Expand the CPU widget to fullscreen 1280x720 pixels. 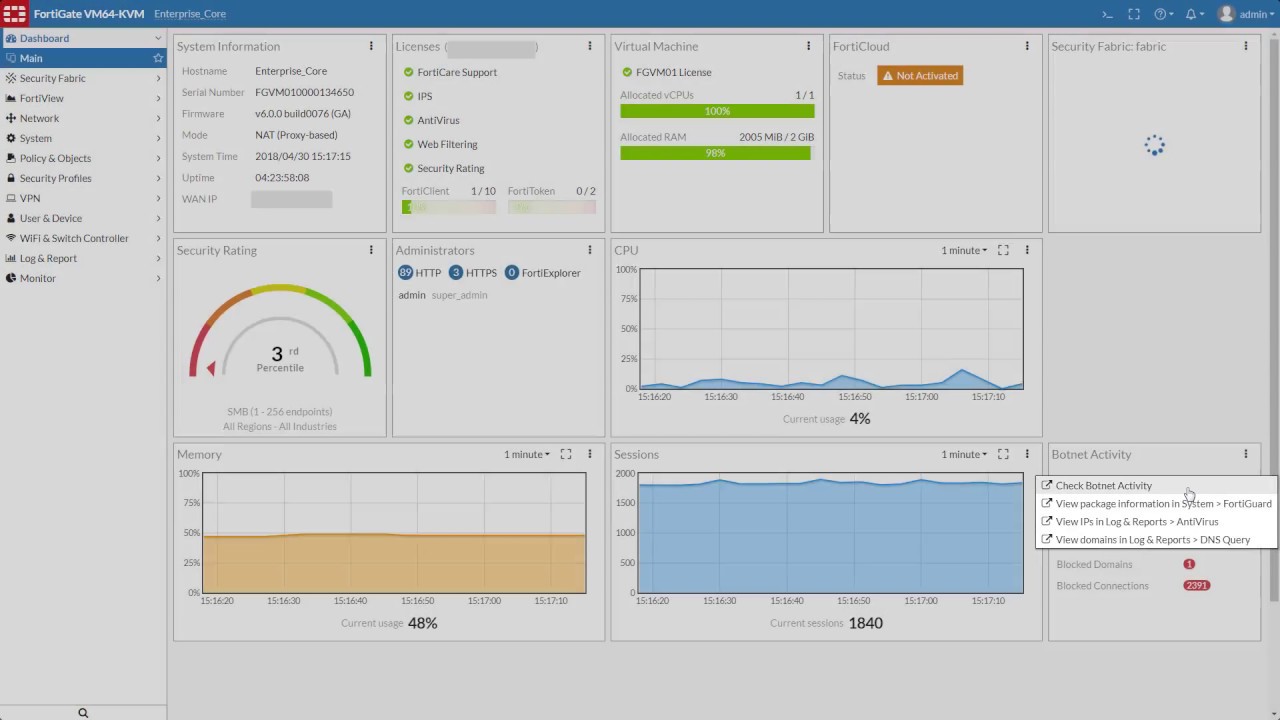point(1003,250)
